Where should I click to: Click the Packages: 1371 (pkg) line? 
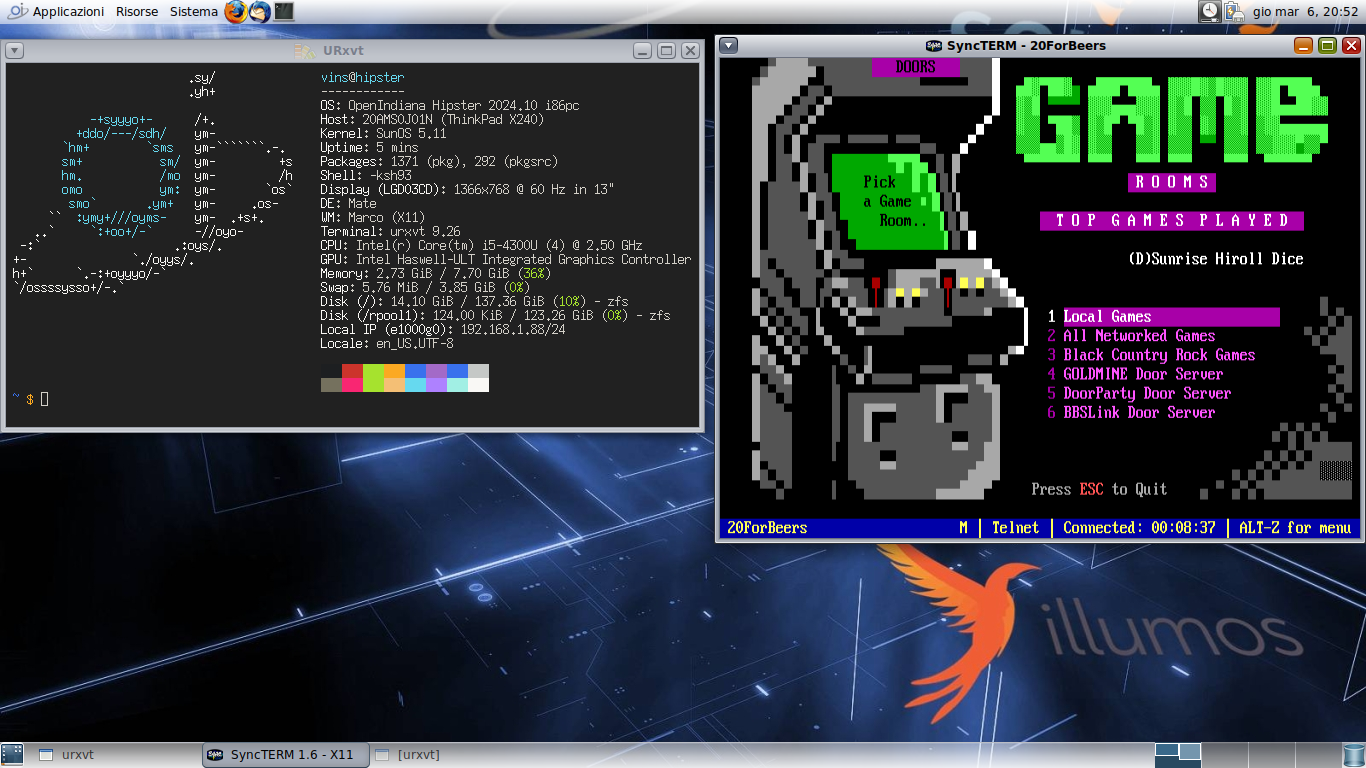click(x=439, y=161)
